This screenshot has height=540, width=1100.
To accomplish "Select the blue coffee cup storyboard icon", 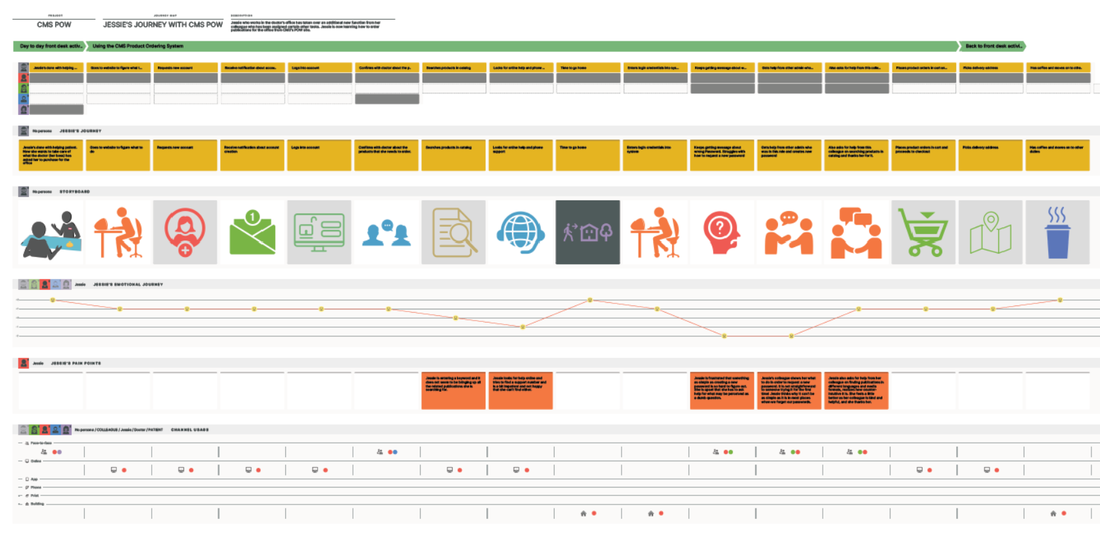I will click(x=1058, y=233).
